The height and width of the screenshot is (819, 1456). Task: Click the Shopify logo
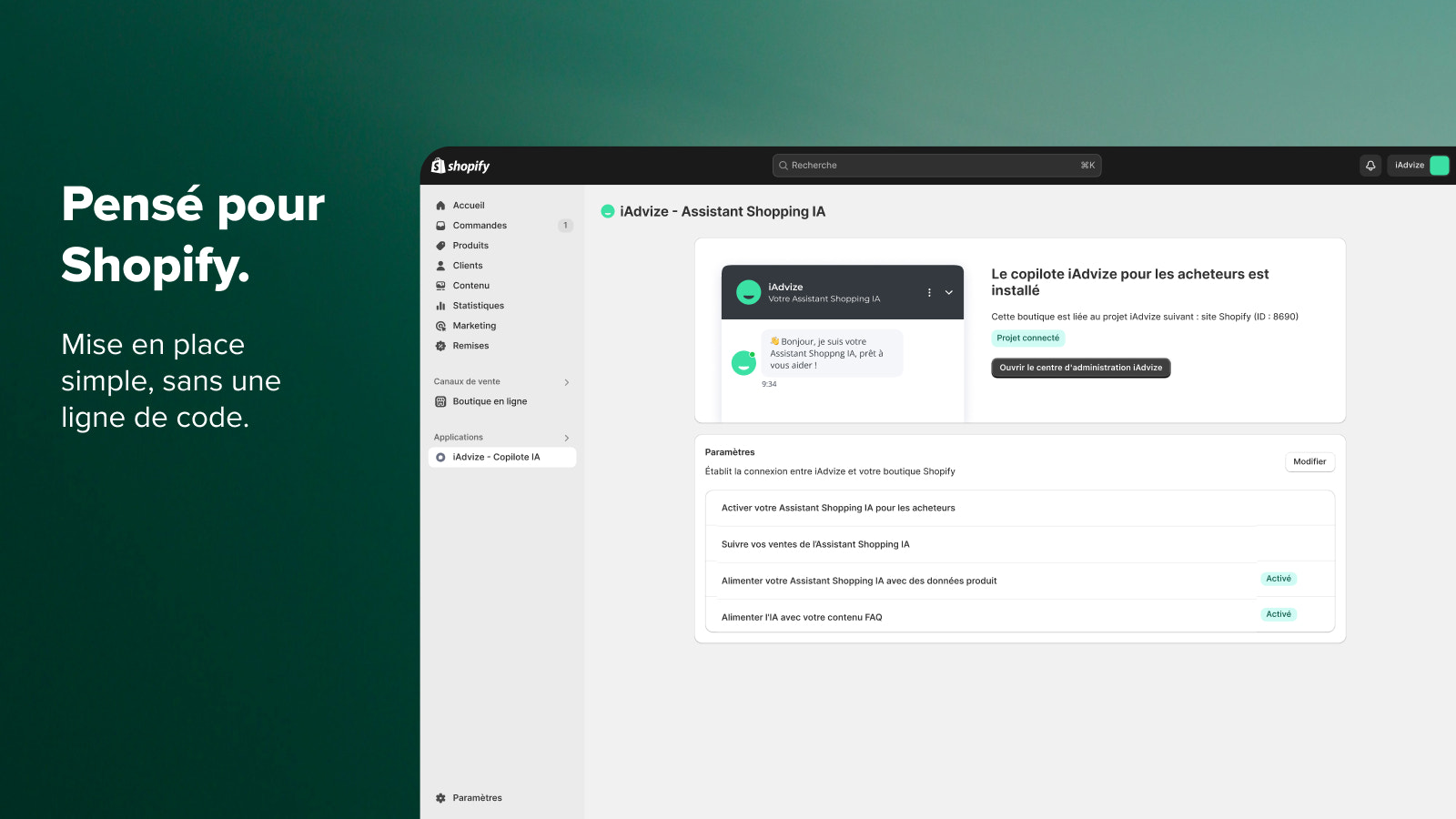click(x=460, y=166)
